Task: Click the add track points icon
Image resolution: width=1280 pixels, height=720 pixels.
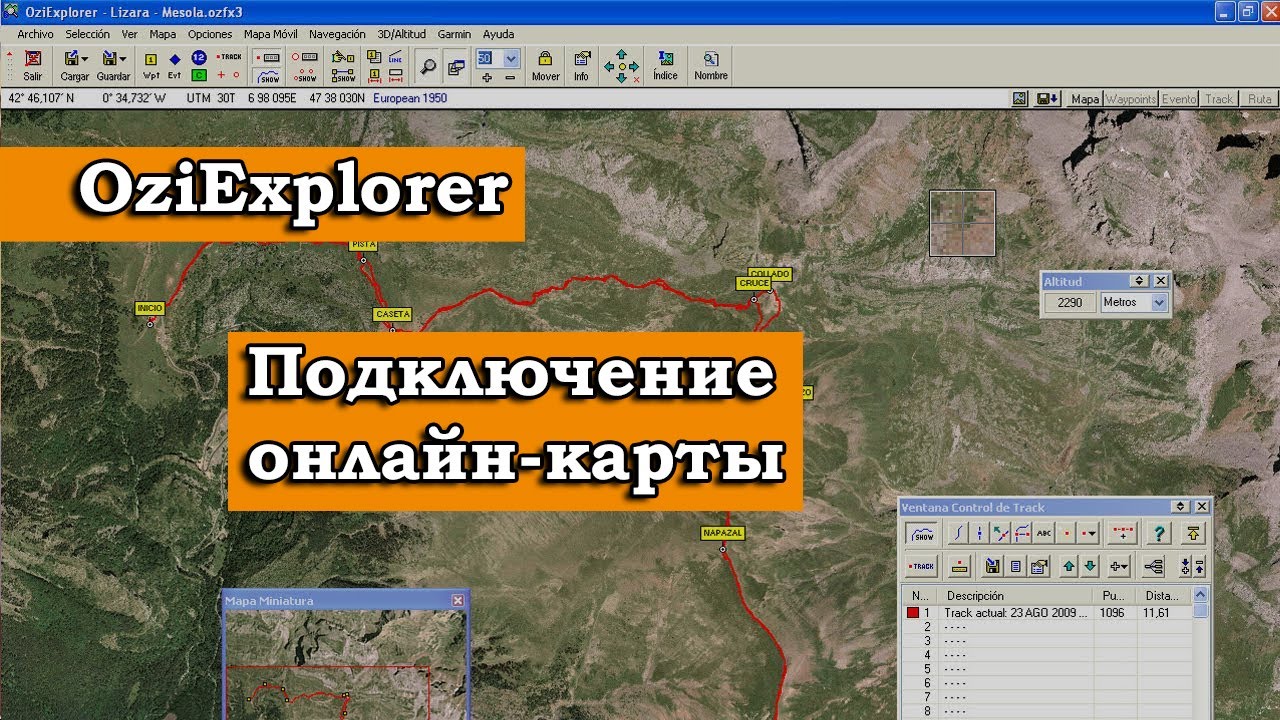Action: 1123,534
